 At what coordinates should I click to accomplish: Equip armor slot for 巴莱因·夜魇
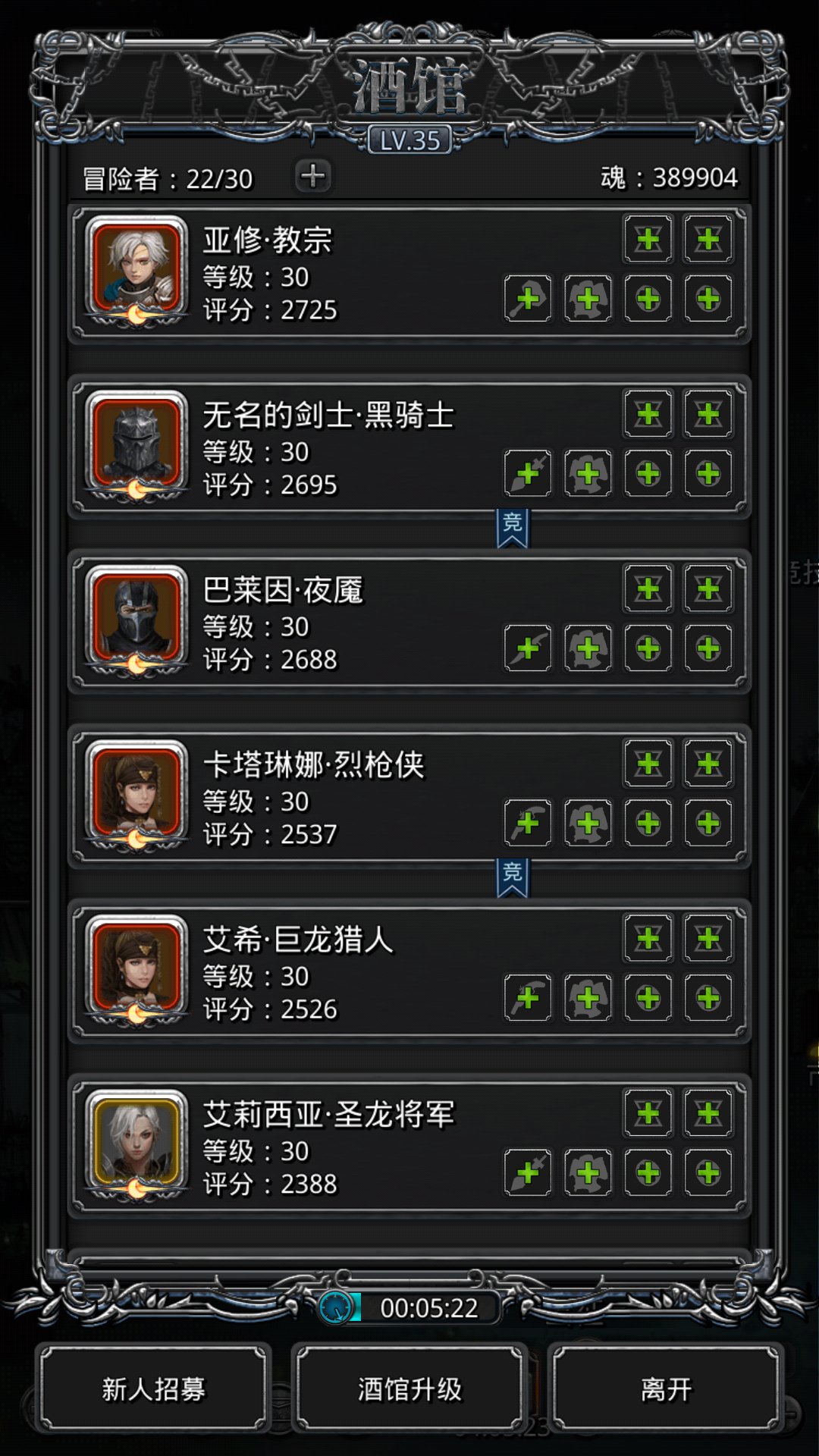pos(588,648)
